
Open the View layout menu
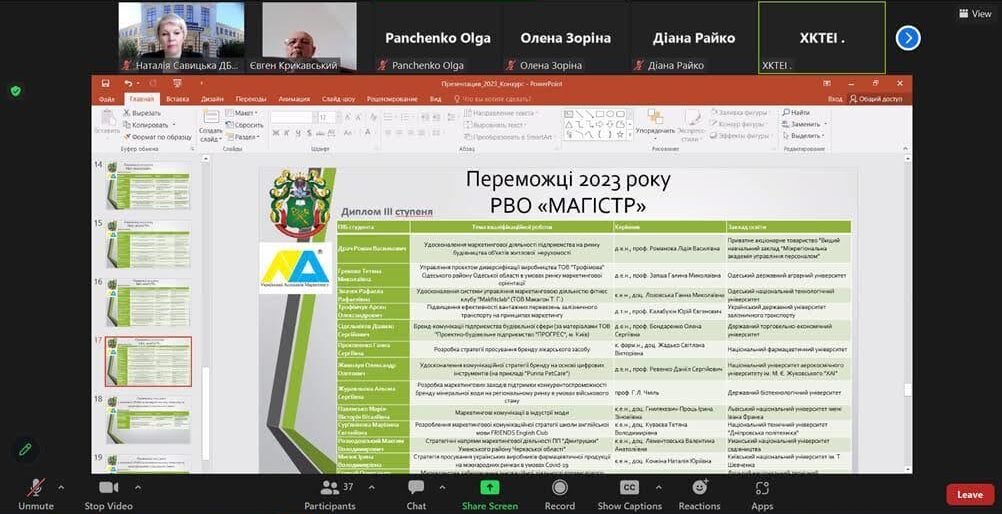976,14
